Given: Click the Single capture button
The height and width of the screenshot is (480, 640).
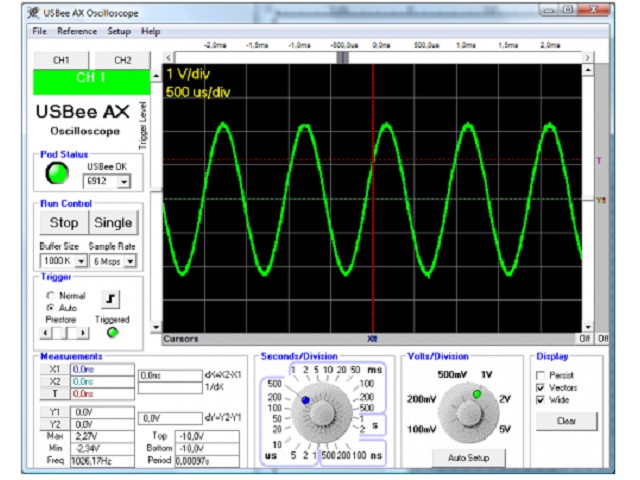Looking at the screenshot, I should tap(113, 222).
